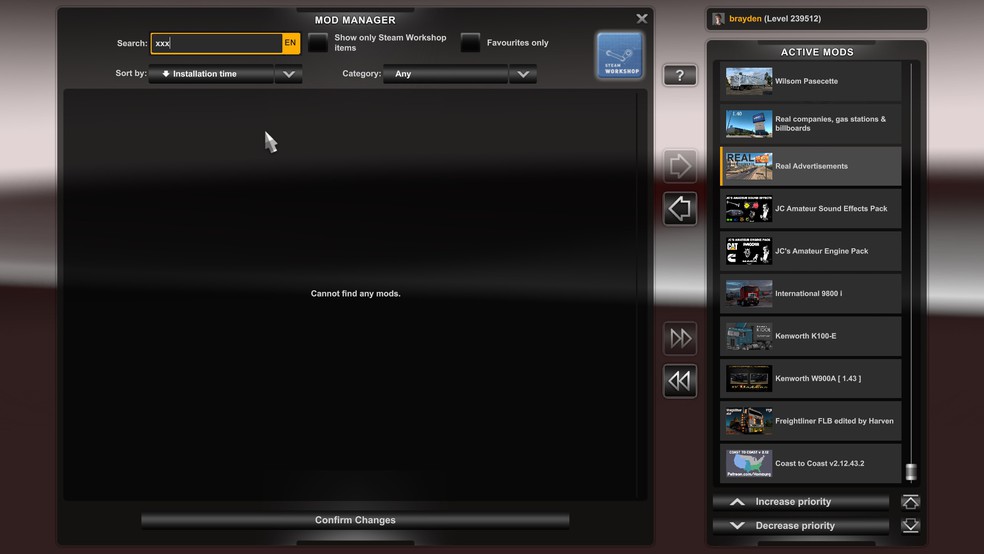Activate all mods with double right arrow

(680, 338)
